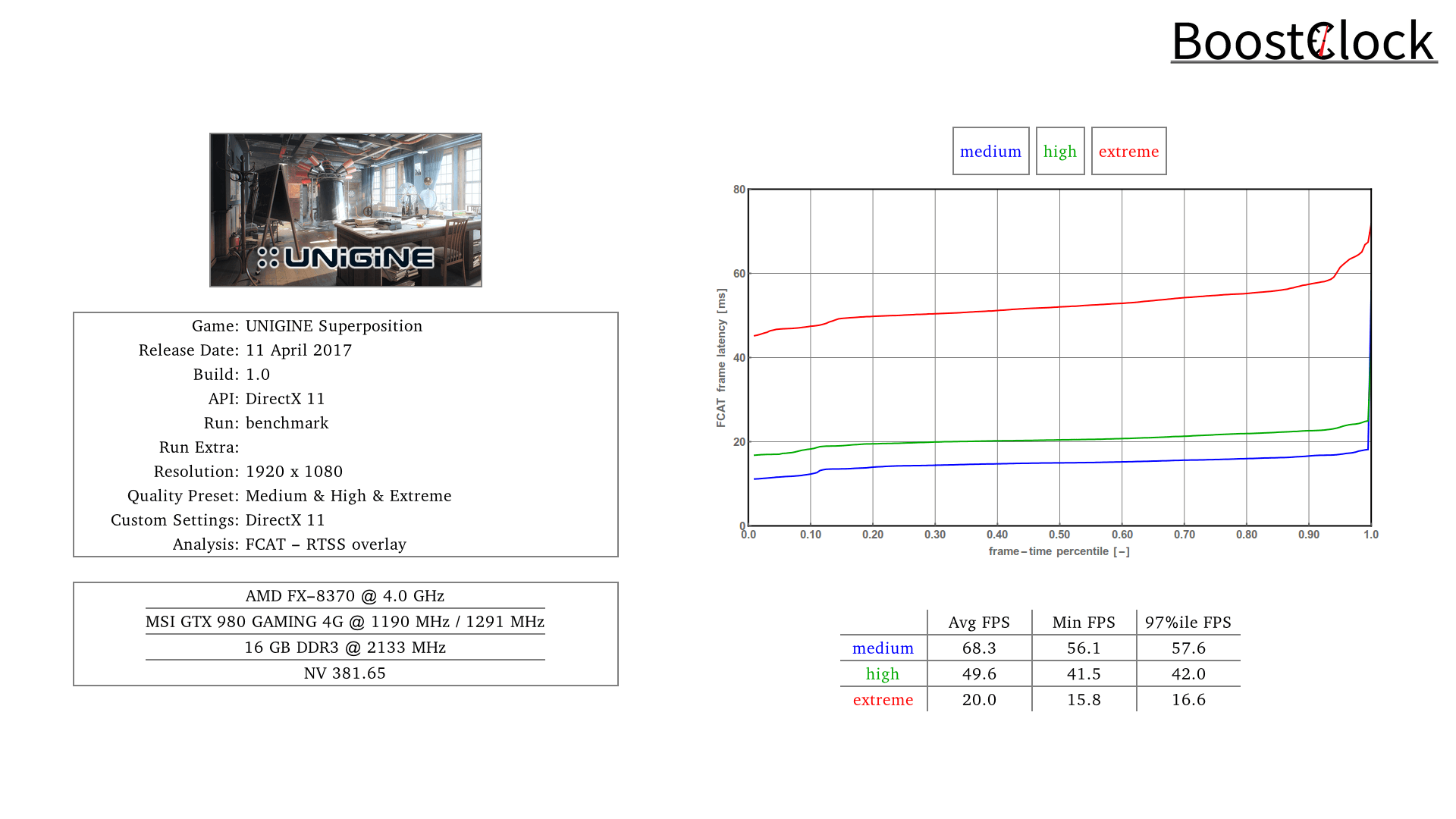Click the 'MSI GTX 980 GAMING 4G' row
Image resolution: width=1456 pixels, height=819 pixels.
(x=345, y=622)
